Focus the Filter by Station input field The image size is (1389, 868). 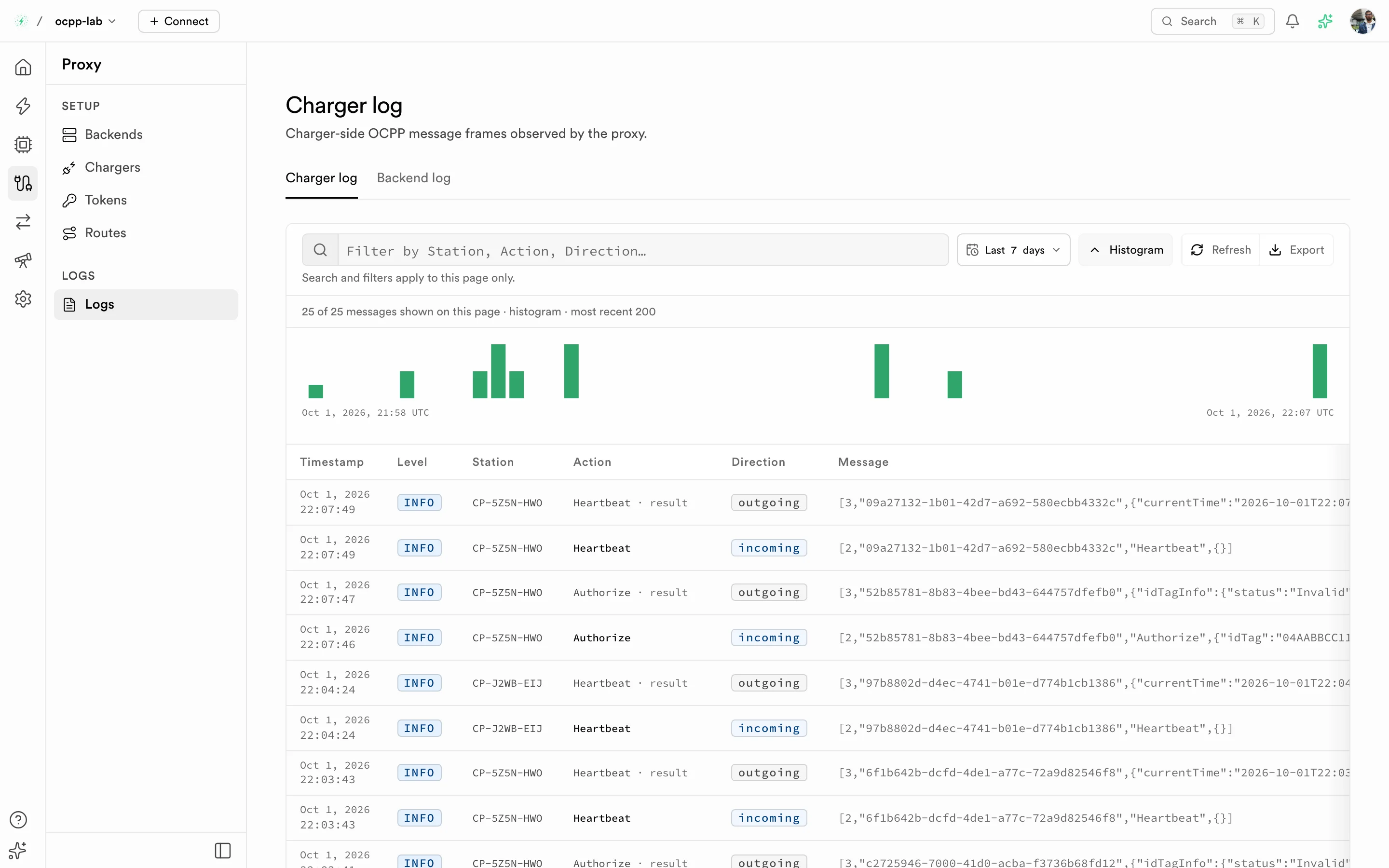(x=643, y=250)
